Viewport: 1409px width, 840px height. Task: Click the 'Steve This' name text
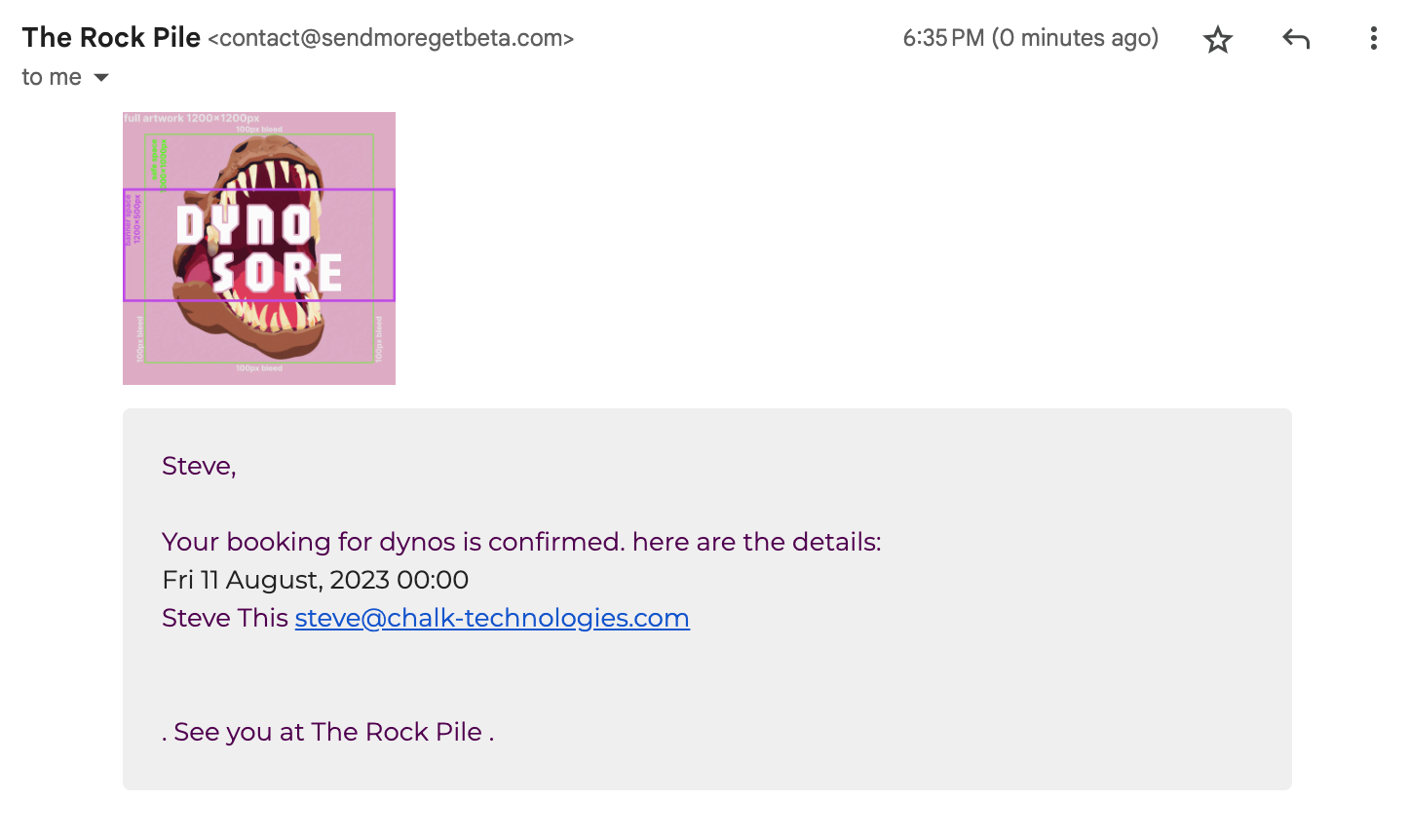225,618
